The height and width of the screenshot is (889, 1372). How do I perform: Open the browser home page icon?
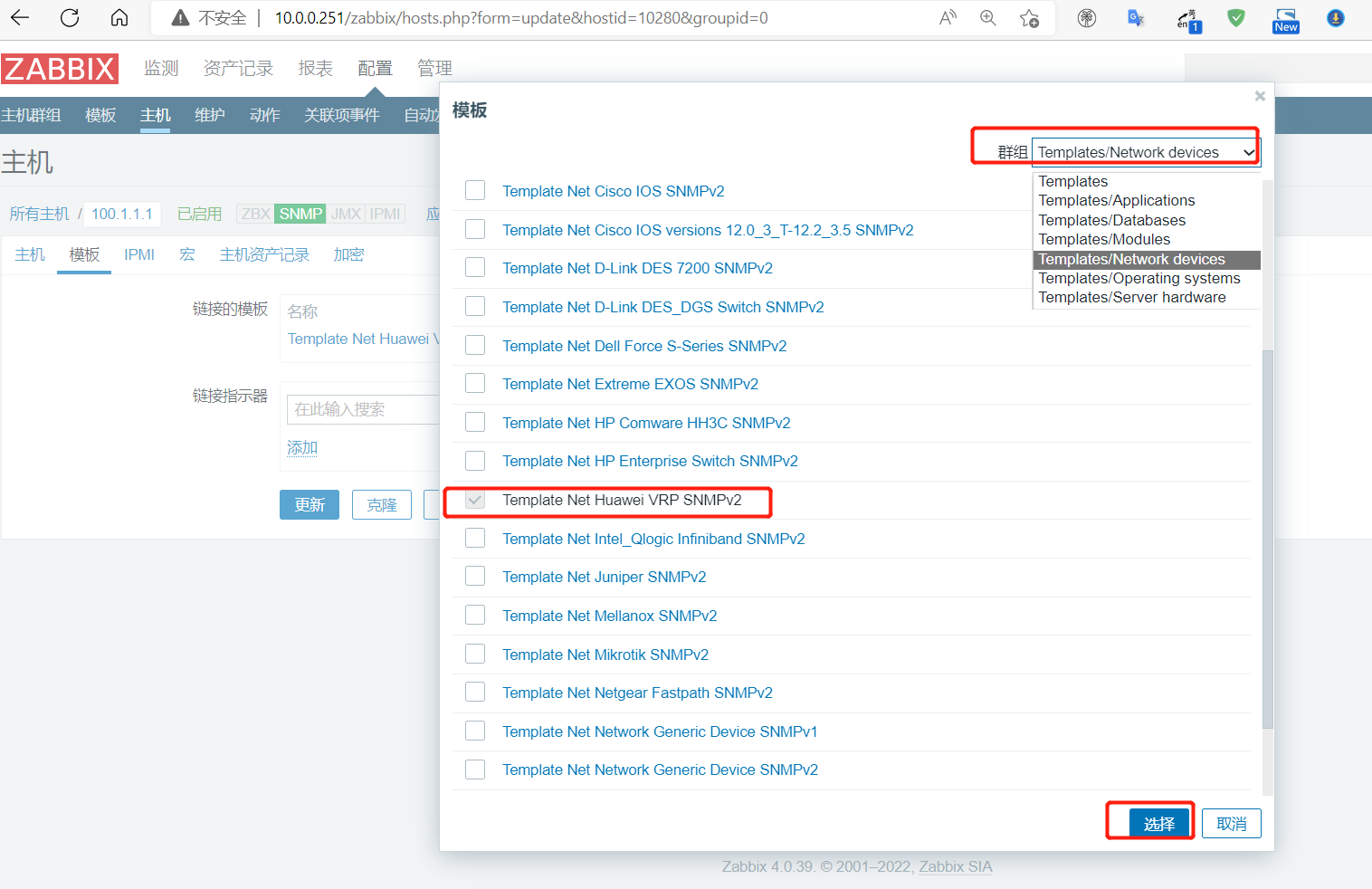click(119, 18)
